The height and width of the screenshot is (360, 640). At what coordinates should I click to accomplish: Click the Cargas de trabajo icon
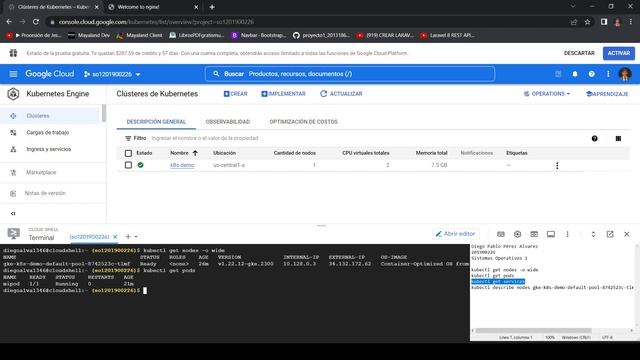tap(13, 133)
